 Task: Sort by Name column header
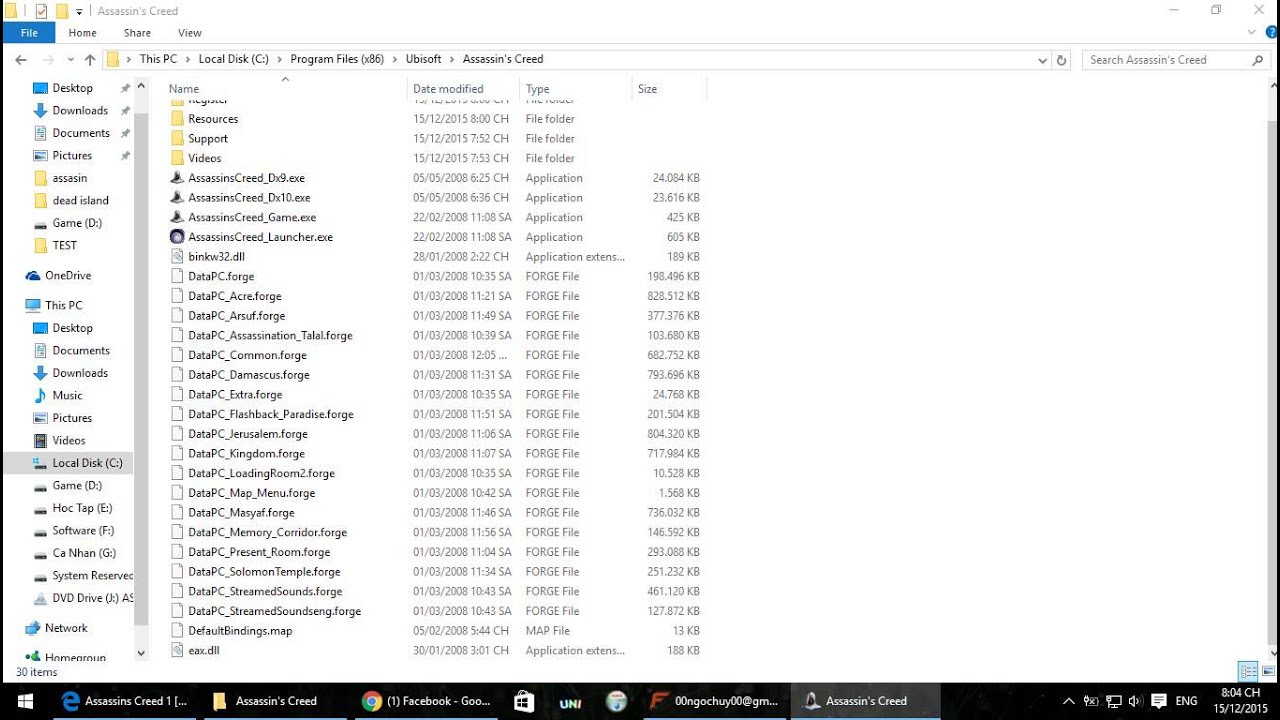pos(285,89)
